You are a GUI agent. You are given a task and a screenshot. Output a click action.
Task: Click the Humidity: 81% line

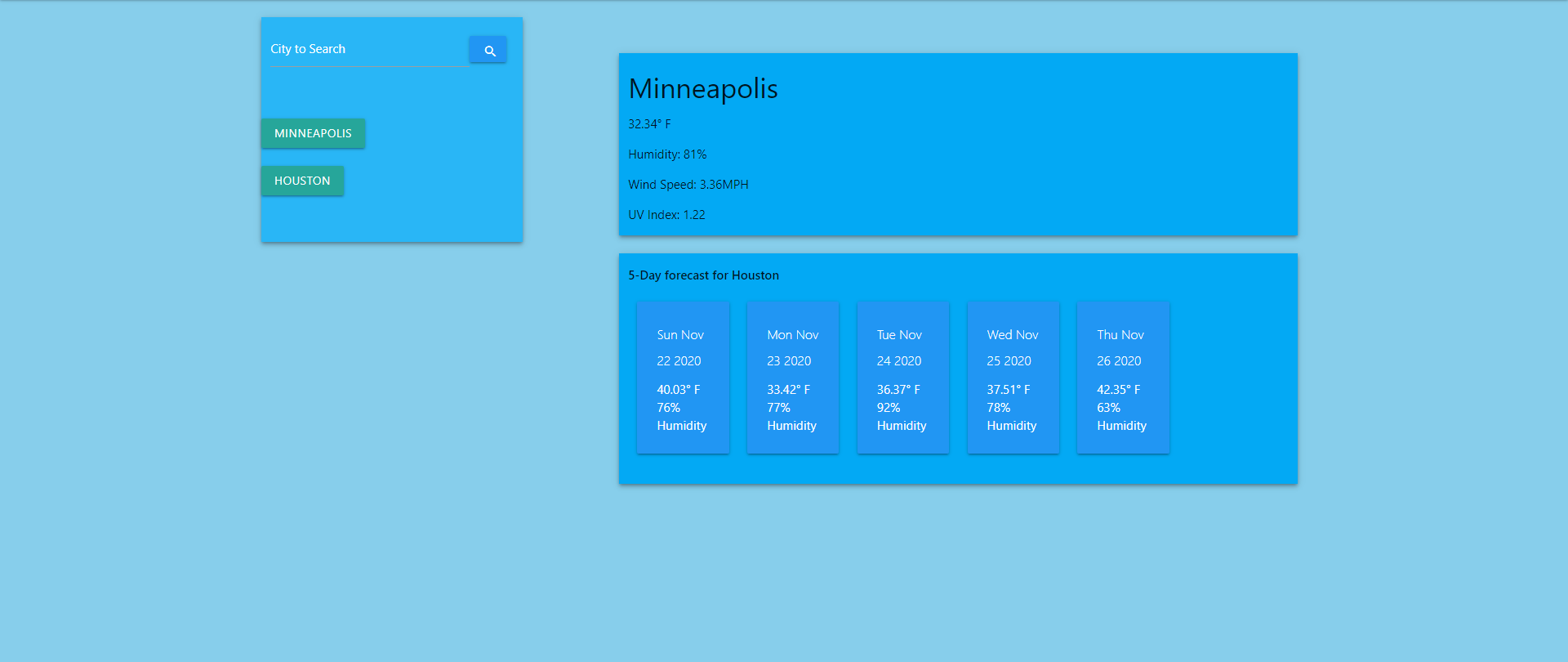[x=667, y=154]
